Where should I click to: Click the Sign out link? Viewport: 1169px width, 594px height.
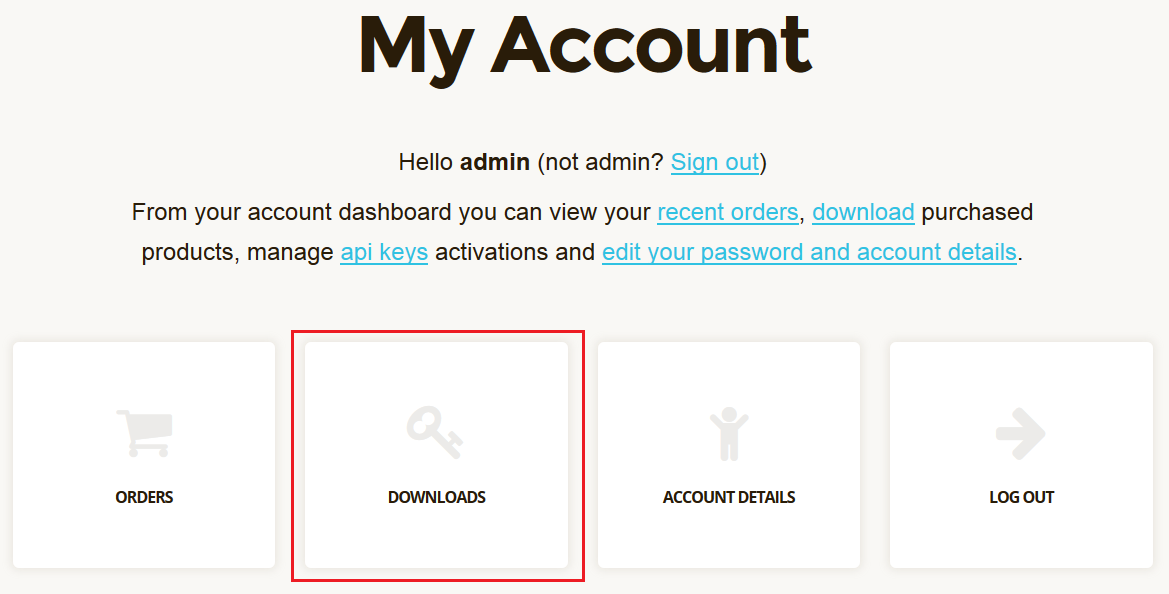click(x=714, y=162)
